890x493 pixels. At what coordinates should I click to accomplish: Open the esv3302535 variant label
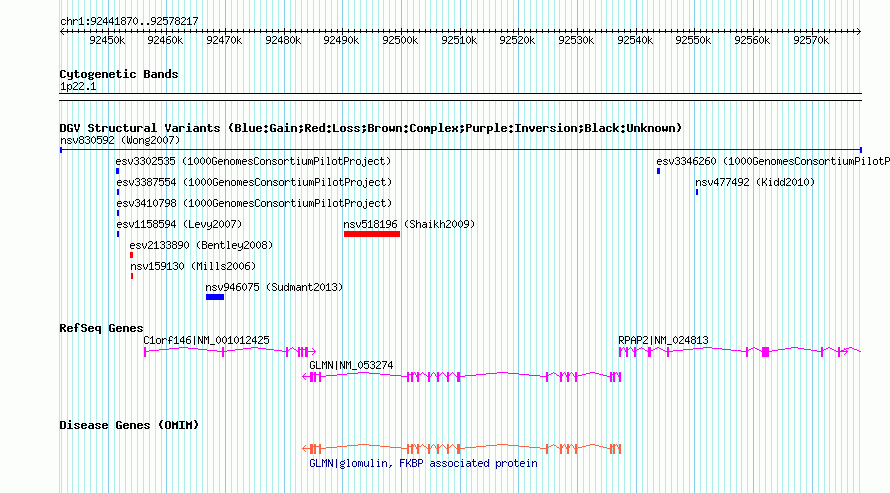pos(254,161)
